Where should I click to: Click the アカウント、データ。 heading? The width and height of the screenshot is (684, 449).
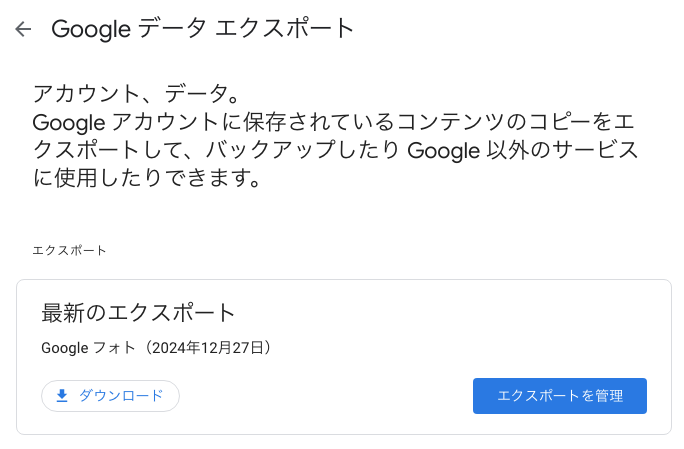[x=136, y=93]
